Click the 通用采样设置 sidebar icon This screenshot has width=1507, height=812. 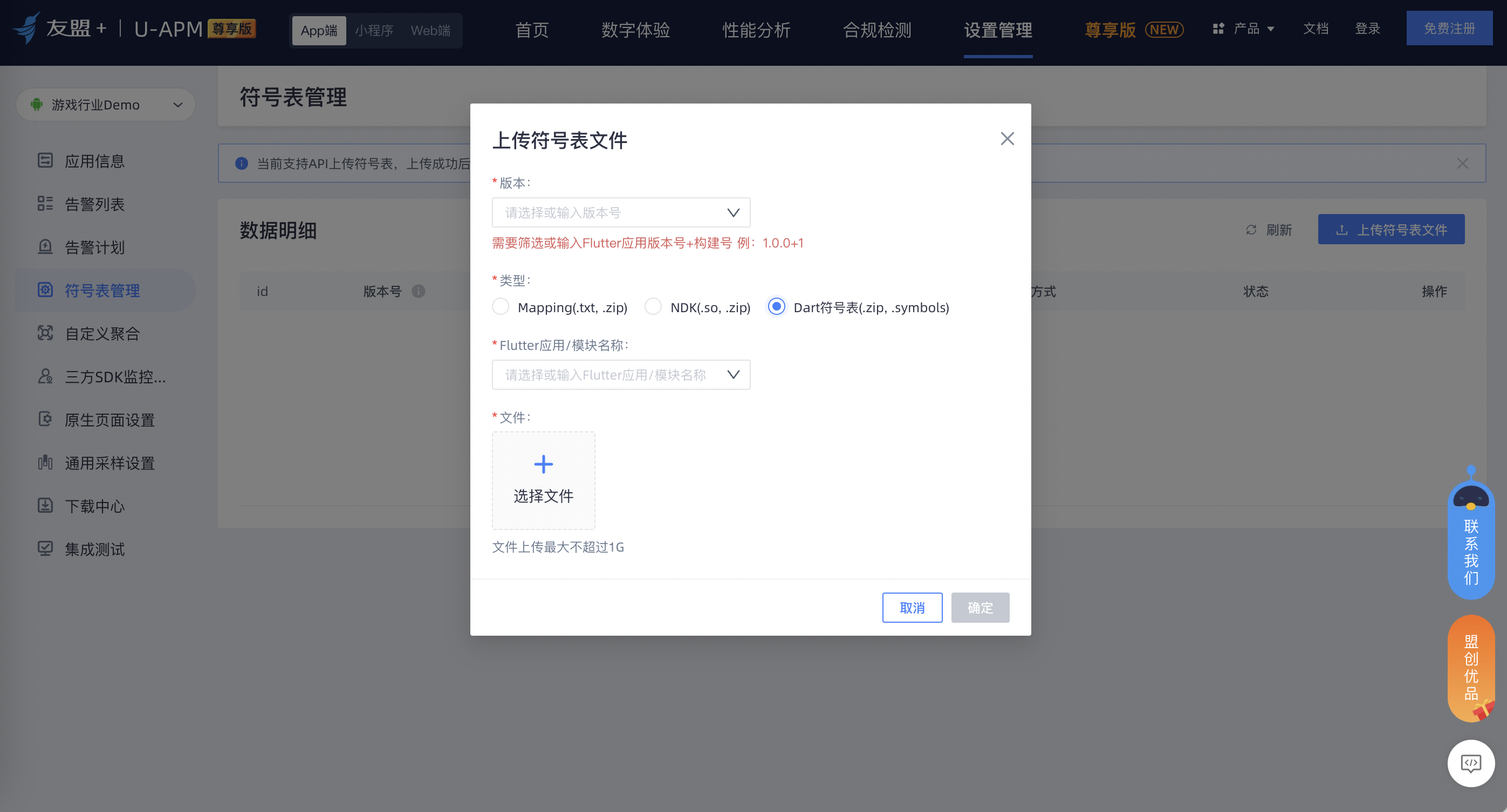click(45, 463)
